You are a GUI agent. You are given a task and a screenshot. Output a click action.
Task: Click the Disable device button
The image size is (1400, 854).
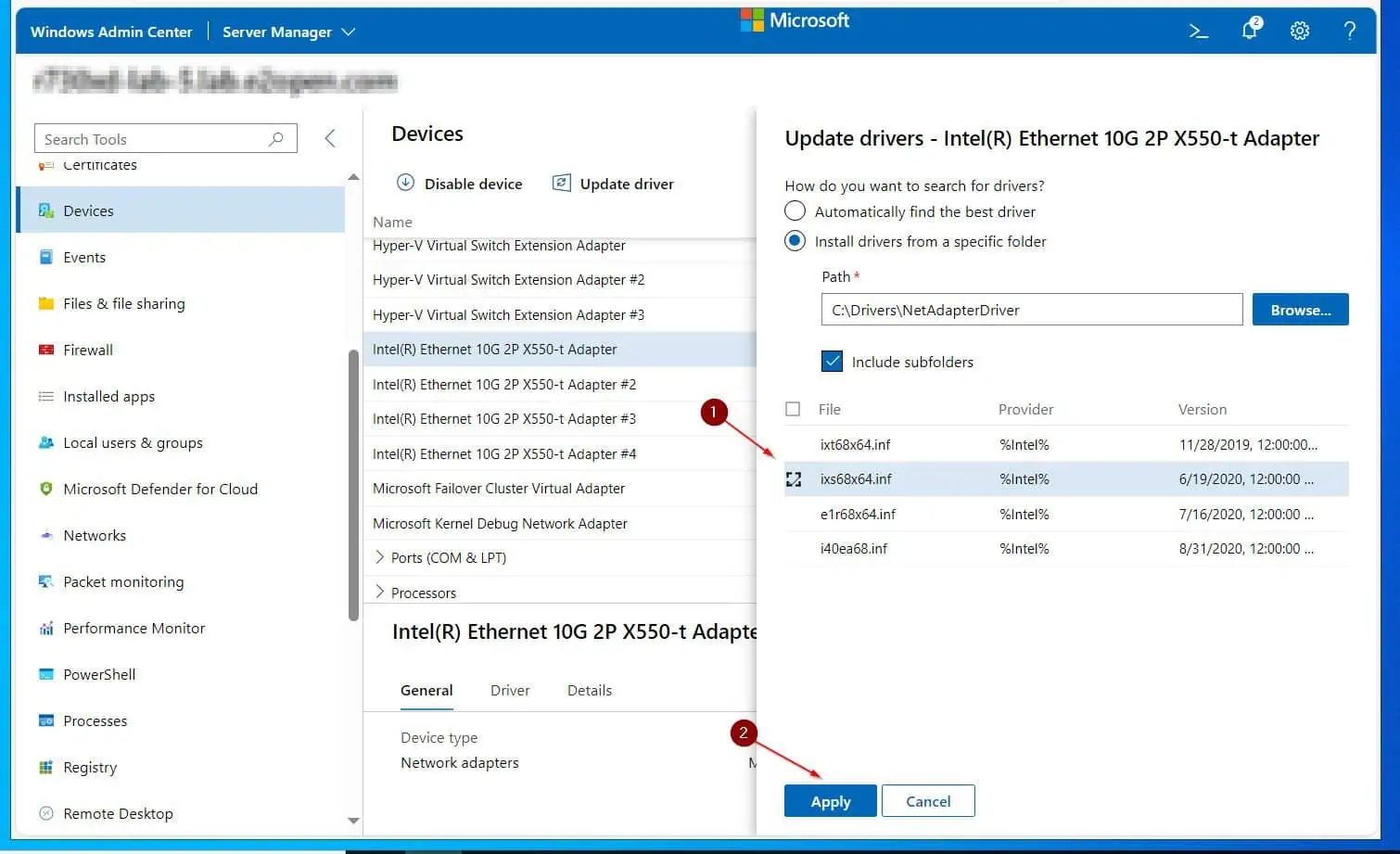click(x=460, y=184)
